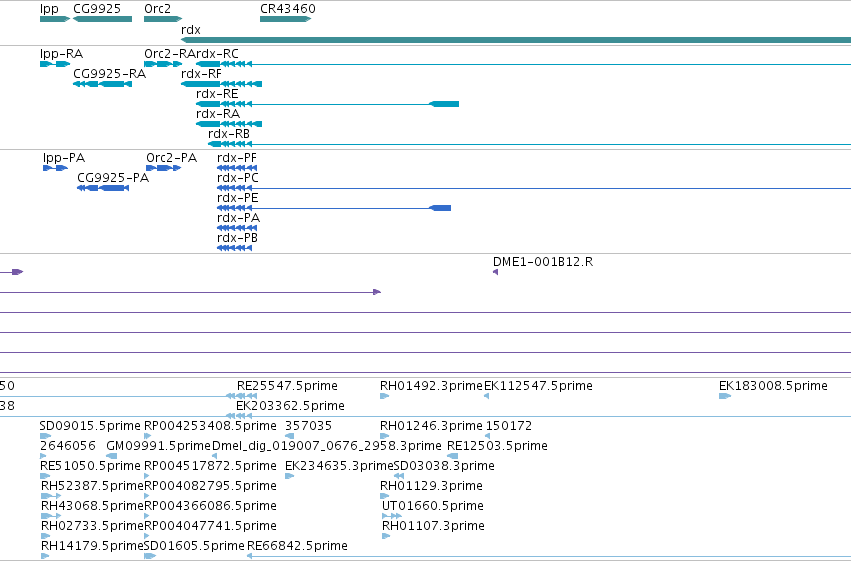
Task: Open the SD01605.5prime EST label
Action: 194,546
